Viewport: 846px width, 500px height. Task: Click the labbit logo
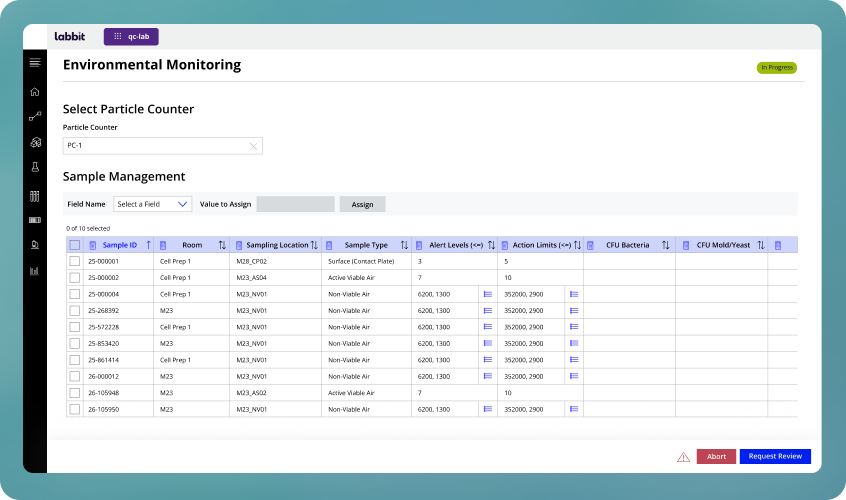tap(70, 36)
